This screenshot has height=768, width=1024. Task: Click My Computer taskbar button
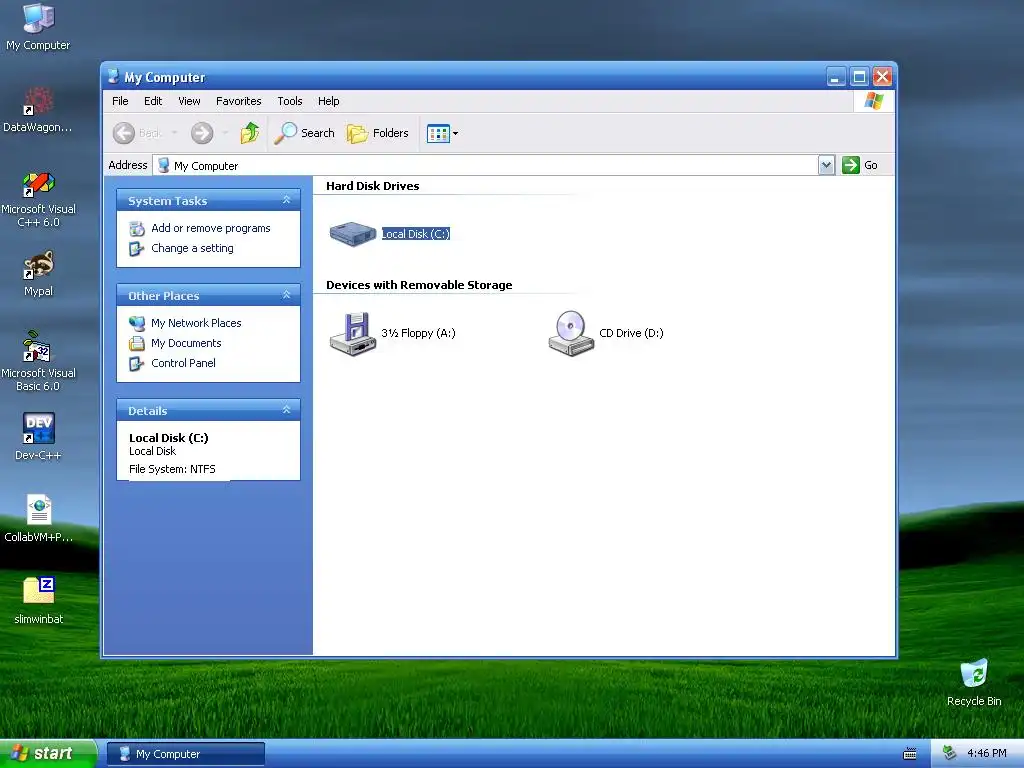(x=185, y=754)
